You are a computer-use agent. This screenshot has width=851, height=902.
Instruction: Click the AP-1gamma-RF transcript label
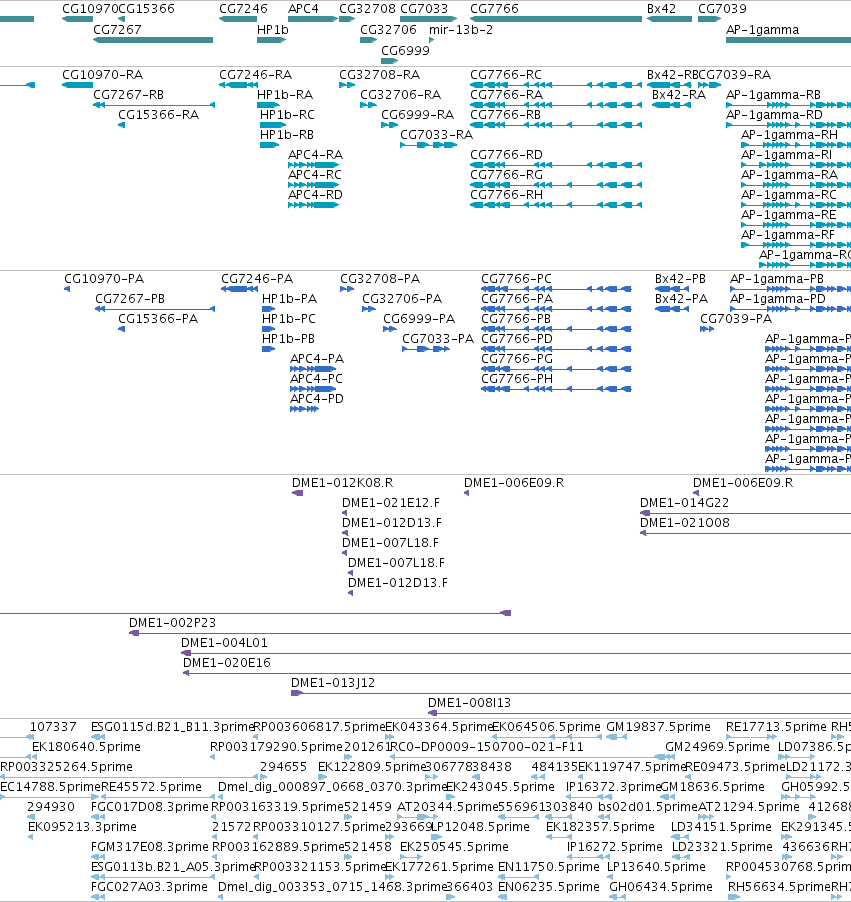coord(788,235)
